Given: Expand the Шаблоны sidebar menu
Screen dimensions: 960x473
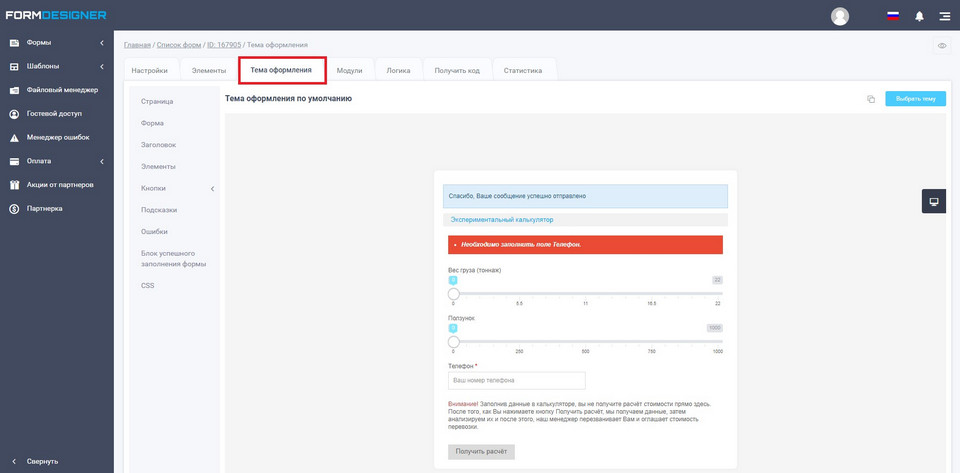Looking at the screenshot, I should pos(56,66).
